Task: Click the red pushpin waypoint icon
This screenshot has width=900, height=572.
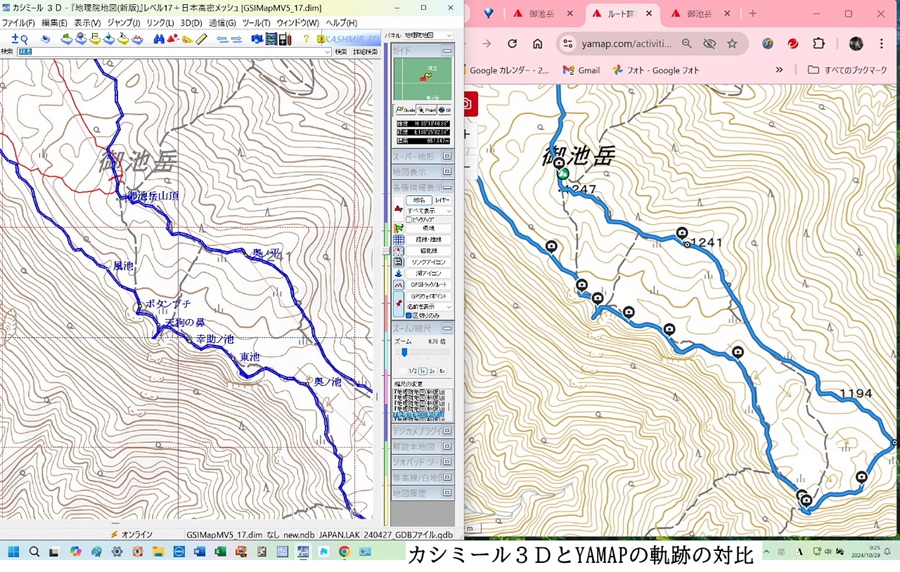Action: (x=399, y=303)
